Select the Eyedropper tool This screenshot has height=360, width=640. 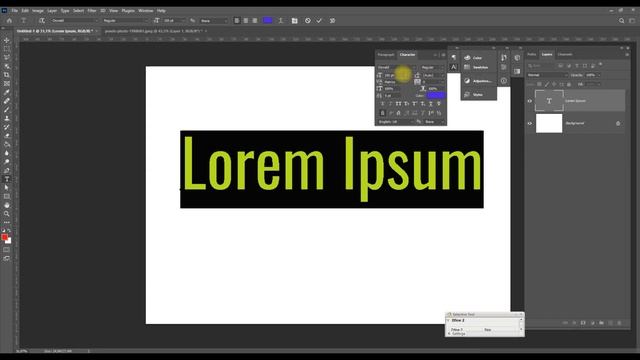pos(7,92)
